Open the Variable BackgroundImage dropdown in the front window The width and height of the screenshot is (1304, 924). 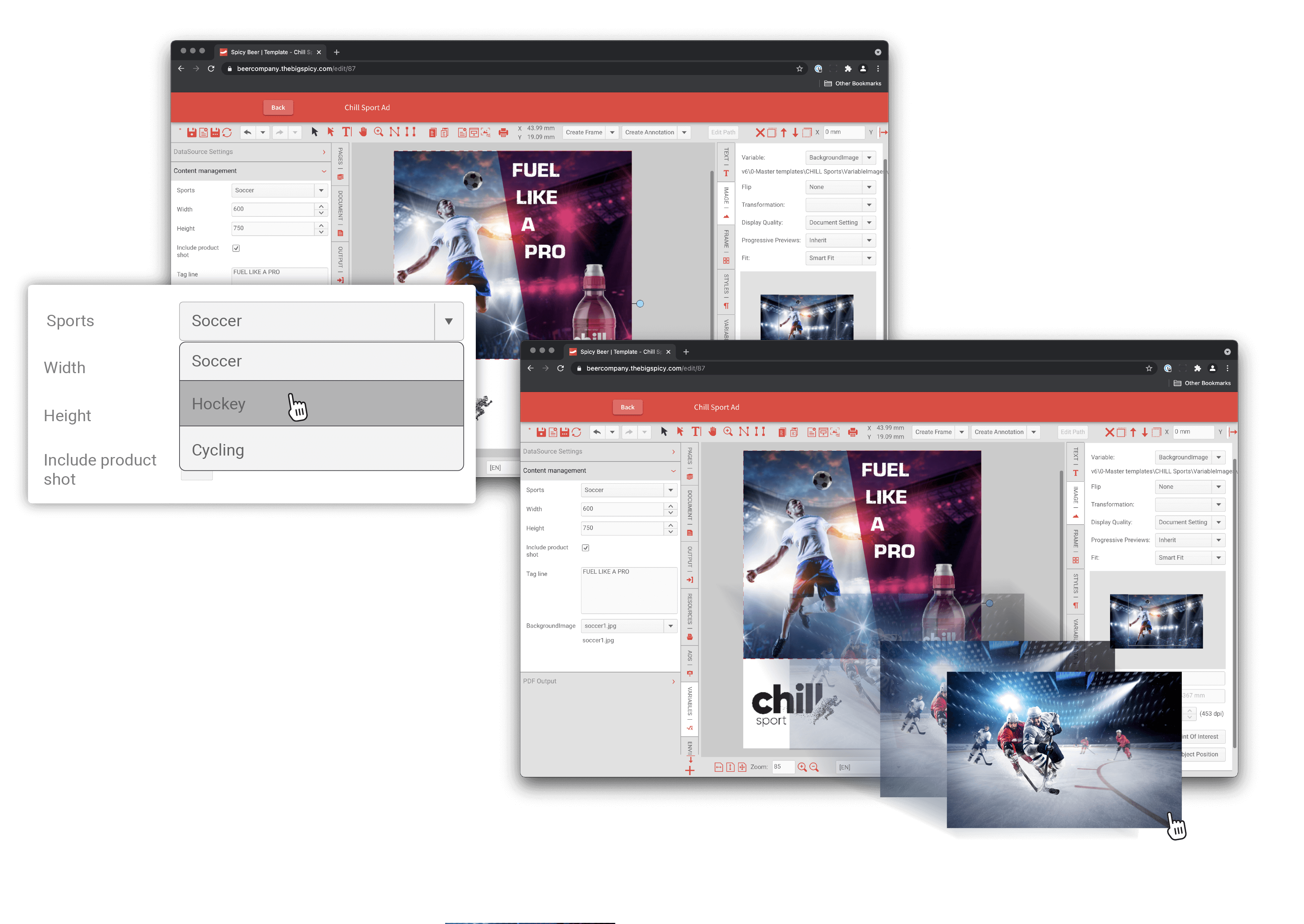point(1190,457)
